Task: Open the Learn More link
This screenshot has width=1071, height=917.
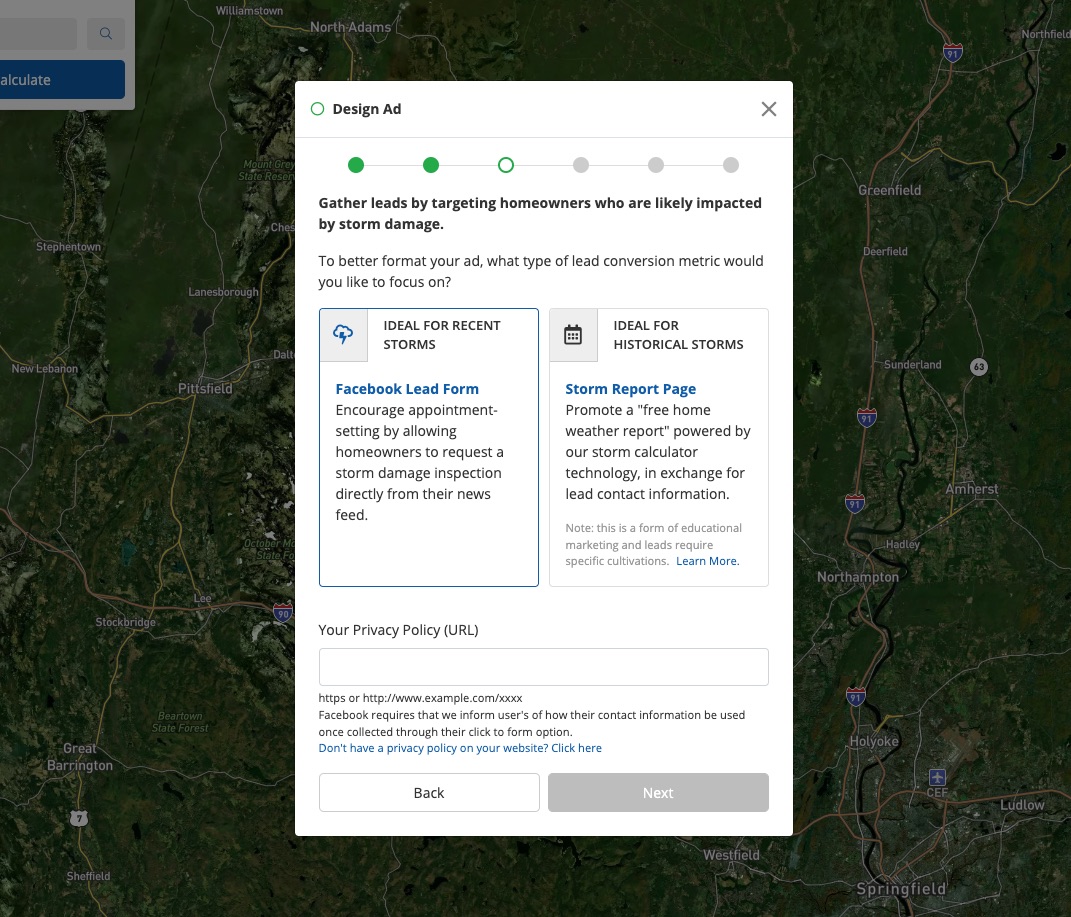Action: (x=707, y=561)
